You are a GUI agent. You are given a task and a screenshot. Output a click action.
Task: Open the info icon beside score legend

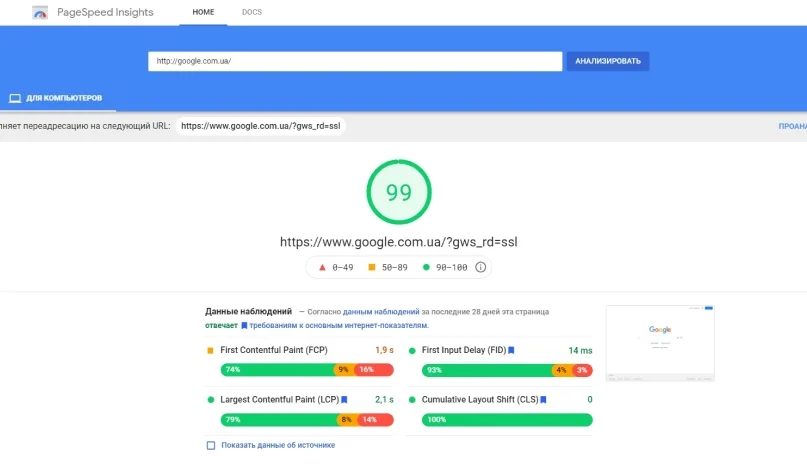pyautogui.click(x=480, y=268)
